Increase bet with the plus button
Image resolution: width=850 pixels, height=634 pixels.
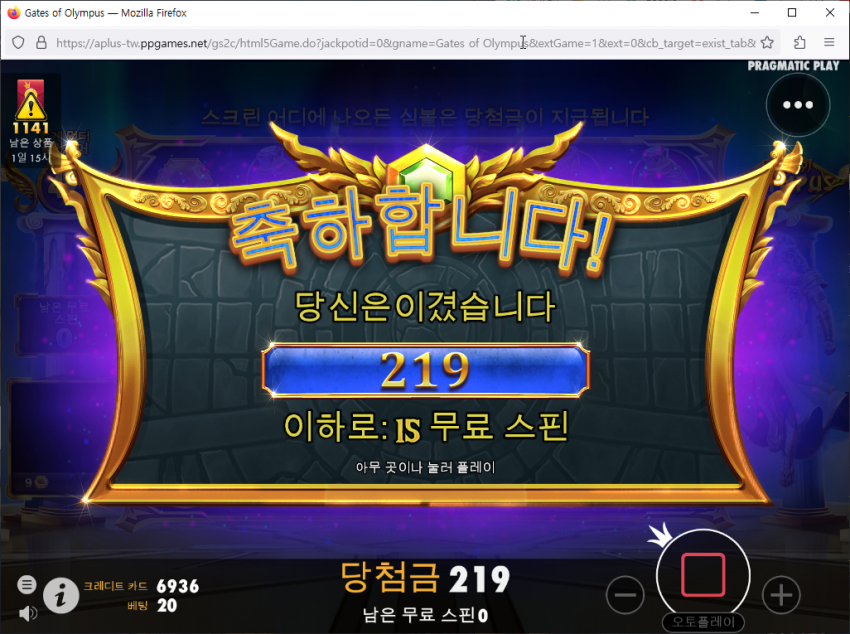click(x=781, y=595)
